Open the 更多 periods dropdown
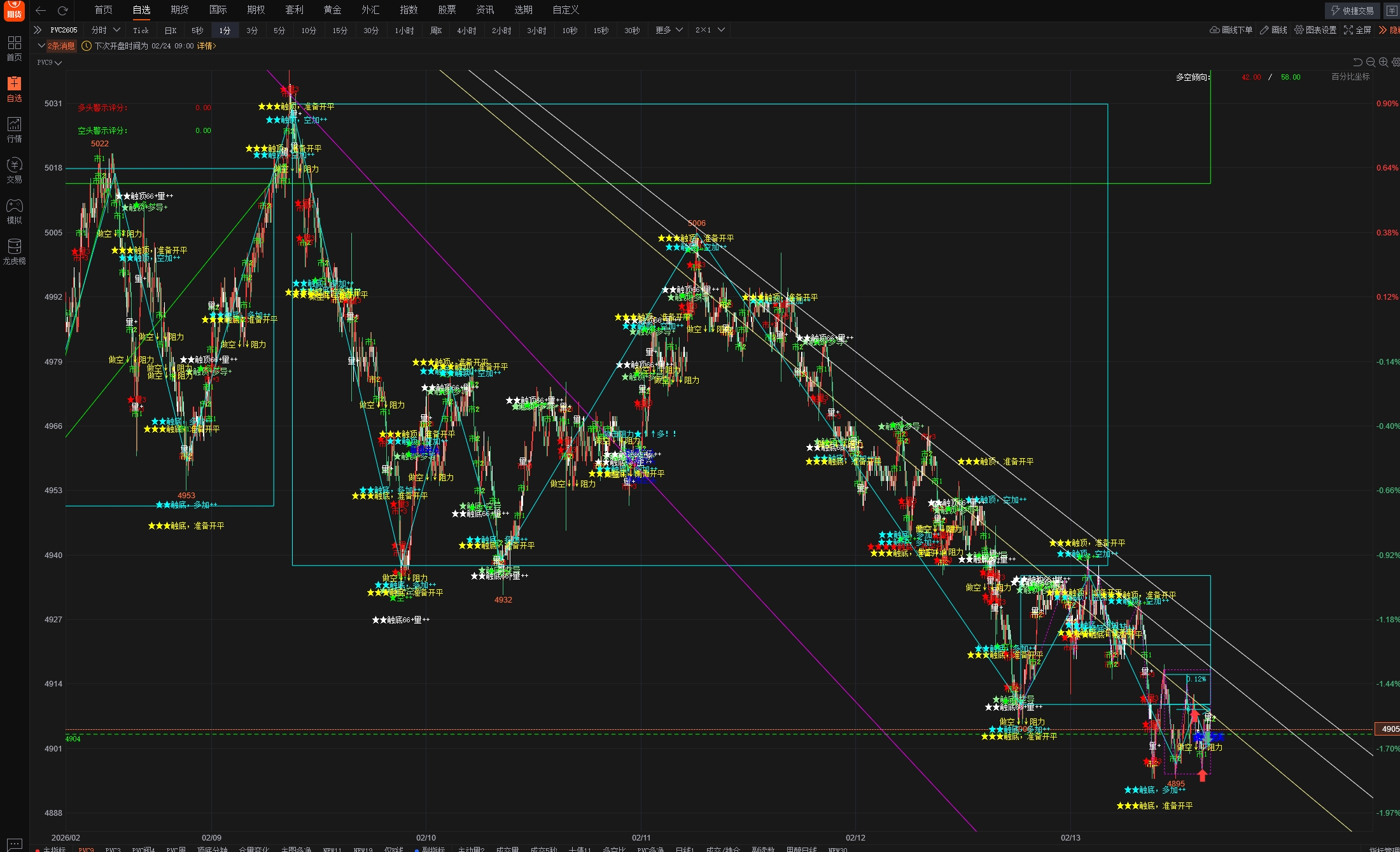The image size is (1400, 852). 669,30
